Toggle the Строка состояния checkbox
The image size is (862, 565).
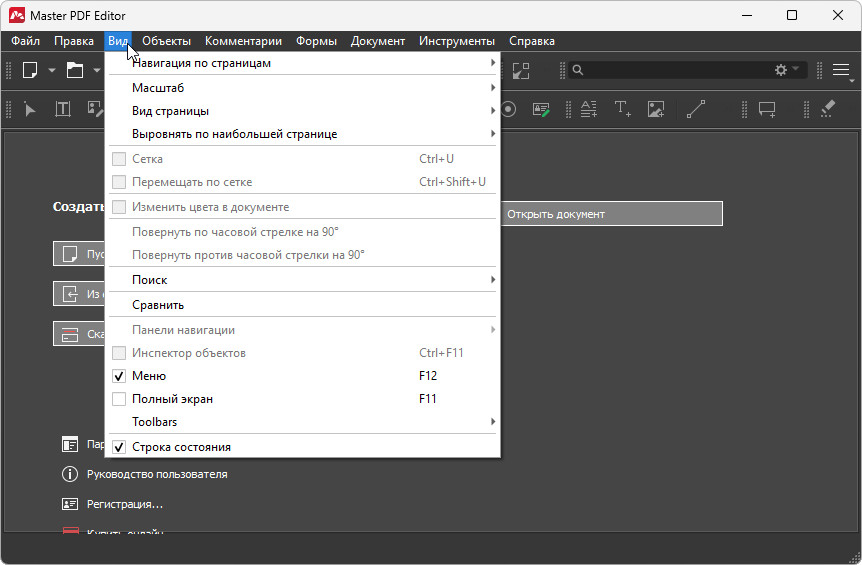pos(120,447)
